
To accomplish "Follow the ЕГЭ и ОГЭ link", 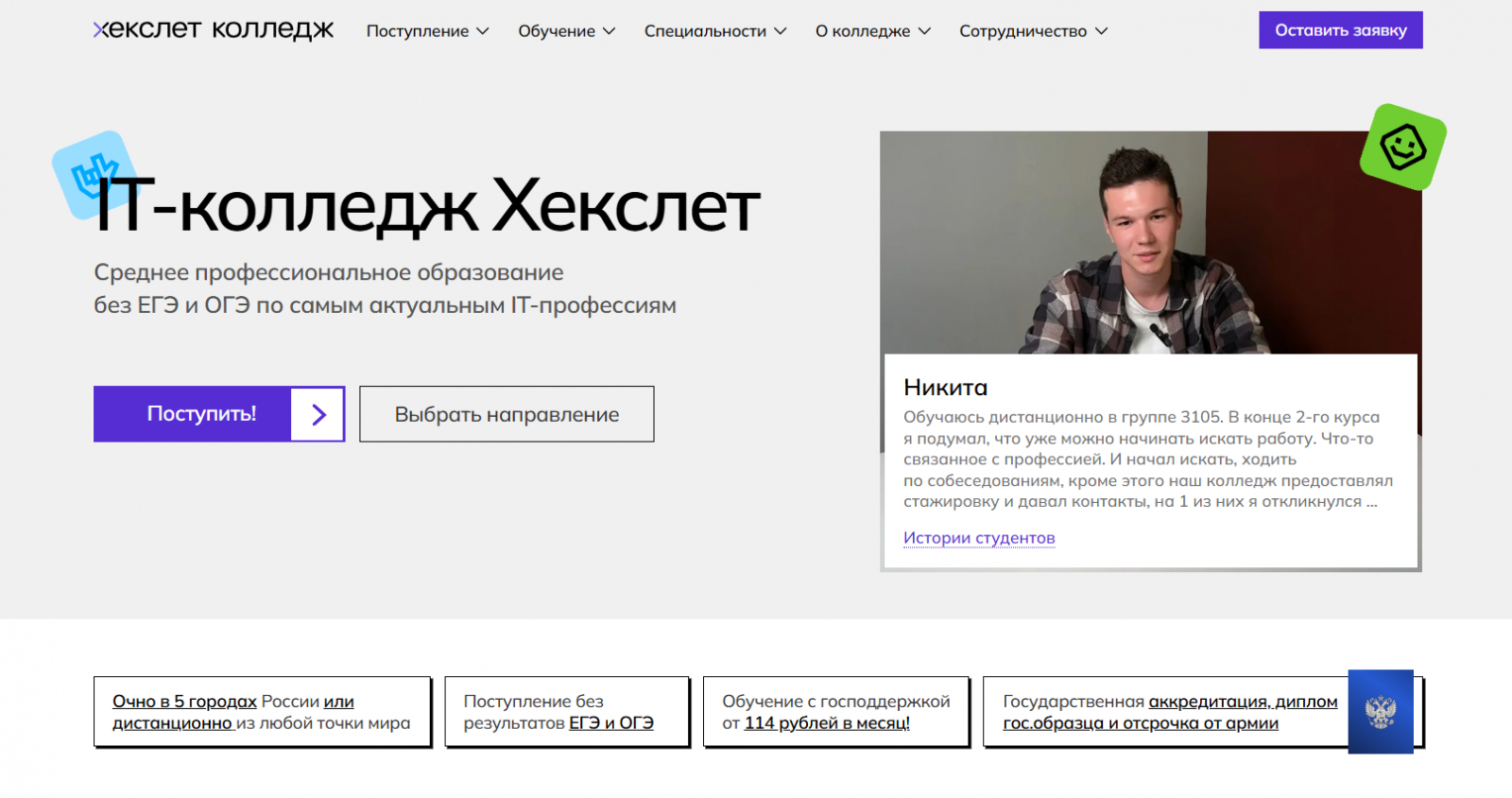I will coord(611,723).
